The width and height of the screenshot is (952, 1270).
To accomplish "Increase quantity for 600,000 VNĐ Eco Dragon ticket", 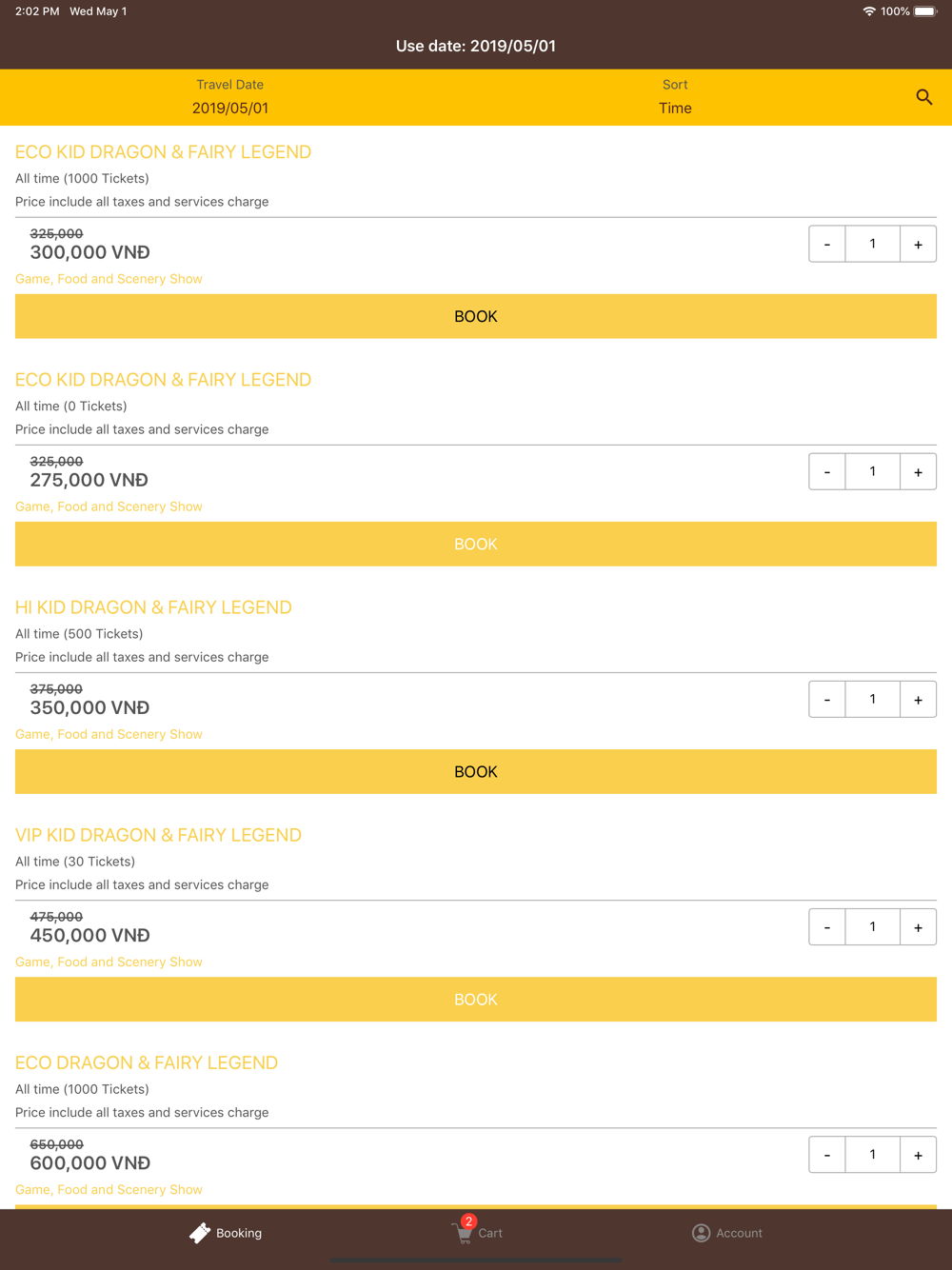I will click(x=918, y=1155).
